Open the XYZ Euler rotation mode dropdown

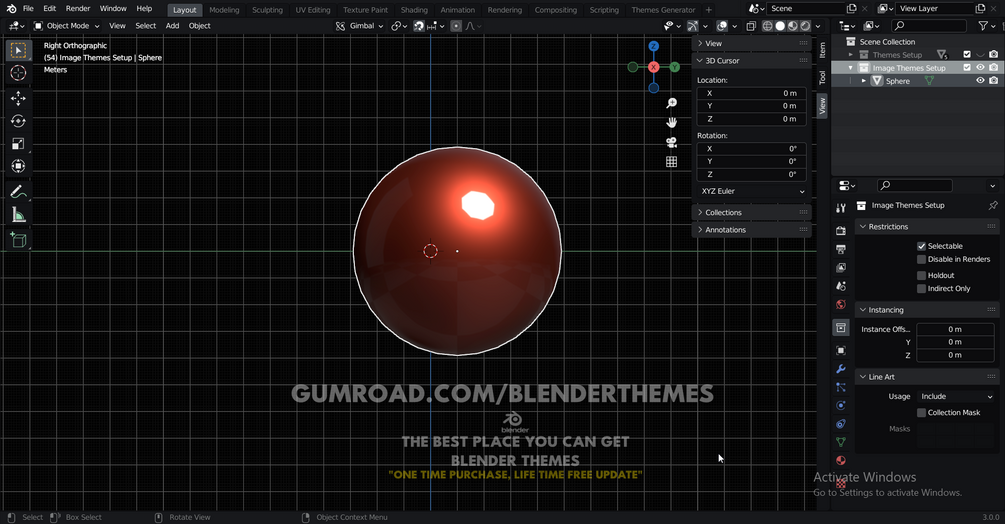[x=752, y=191]
